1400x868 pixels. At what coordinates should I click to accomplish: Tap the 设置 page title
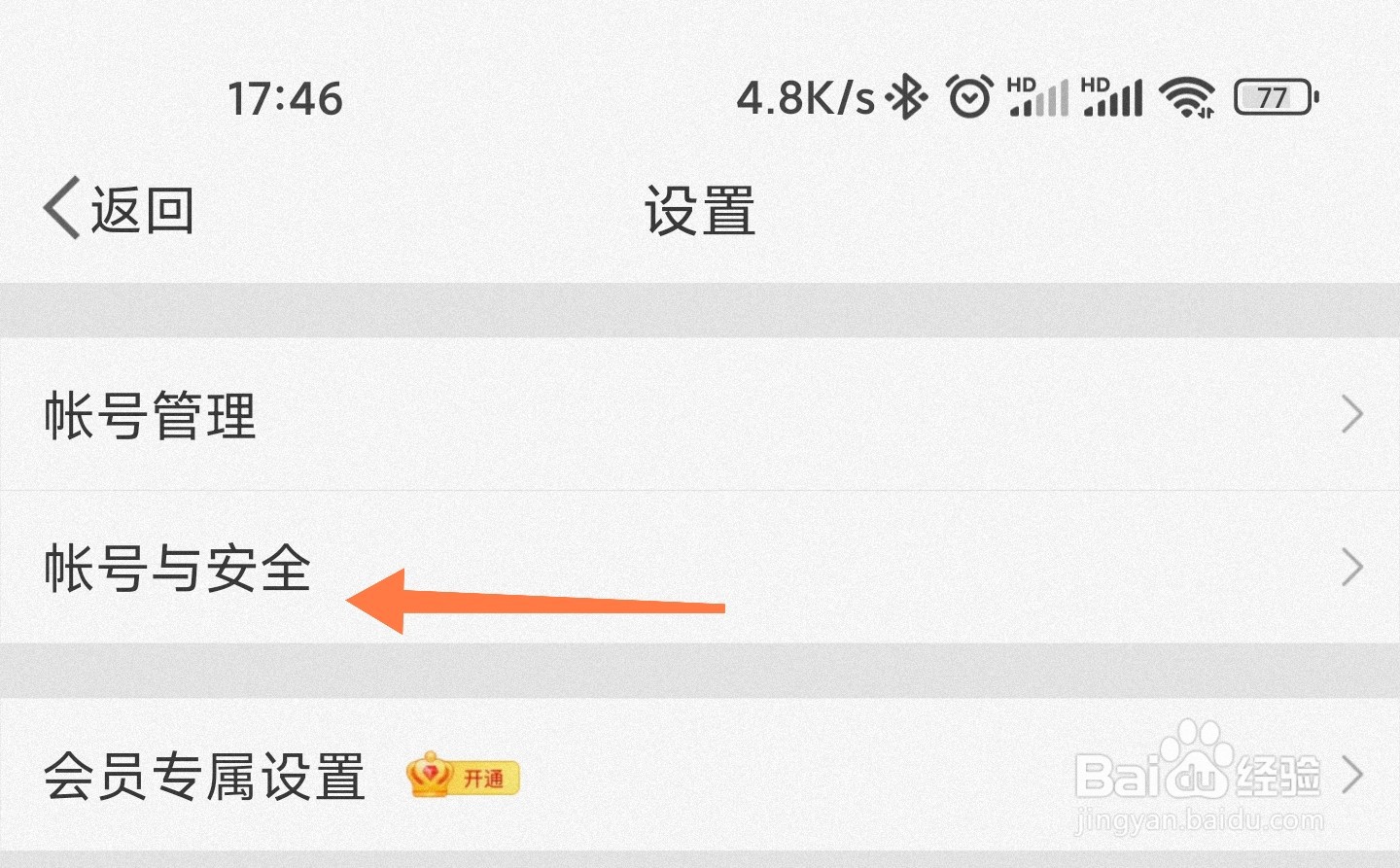(700, 210)
